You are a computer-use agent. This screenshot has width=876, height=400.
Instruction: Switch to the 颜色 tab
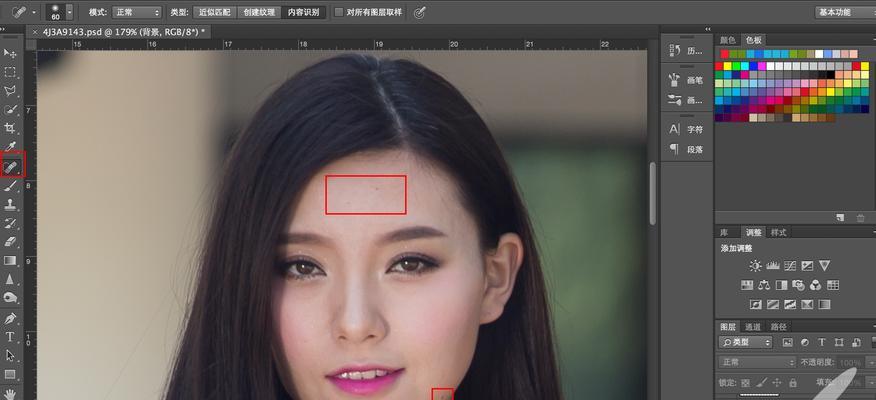pos(727,40)
